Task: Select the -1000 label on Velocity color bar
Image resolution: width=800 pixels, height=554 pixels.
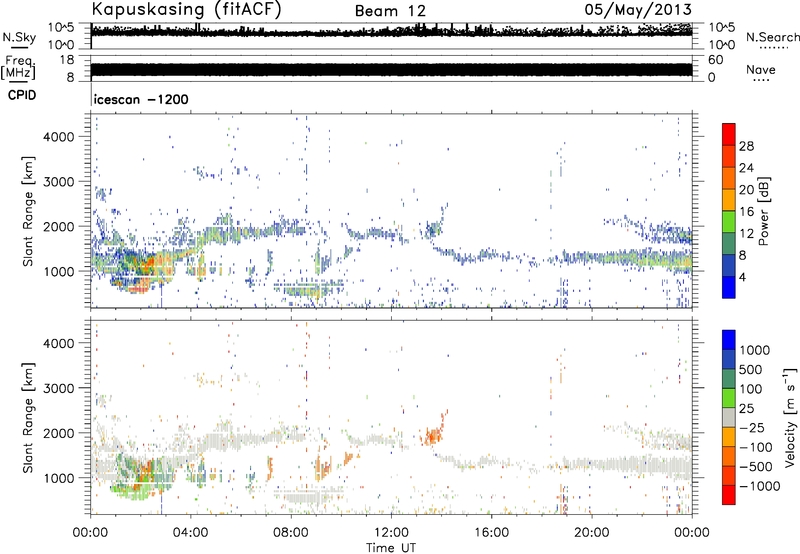Action: (x=760, y=486)
